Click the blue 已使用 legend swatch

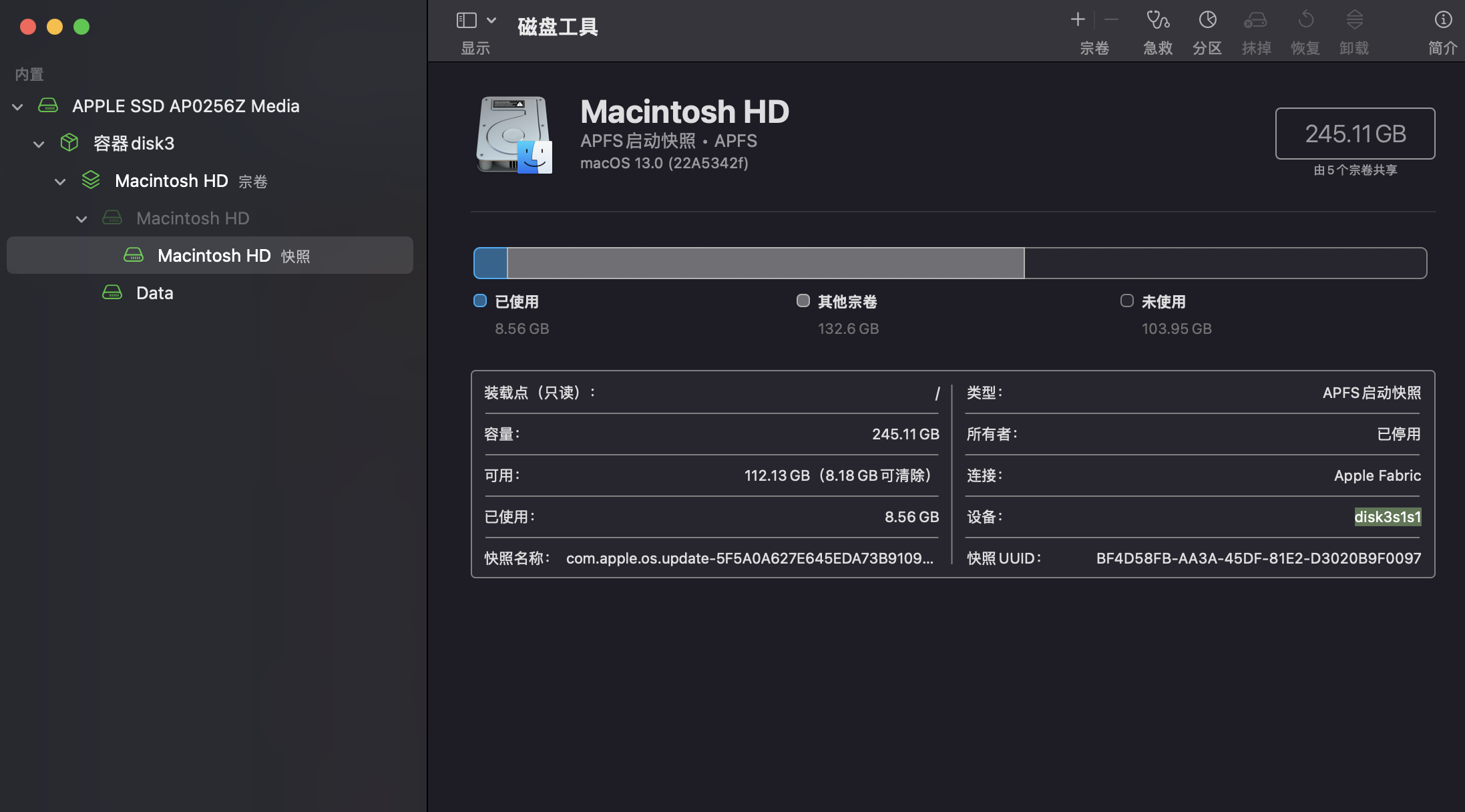click(479, 301)
